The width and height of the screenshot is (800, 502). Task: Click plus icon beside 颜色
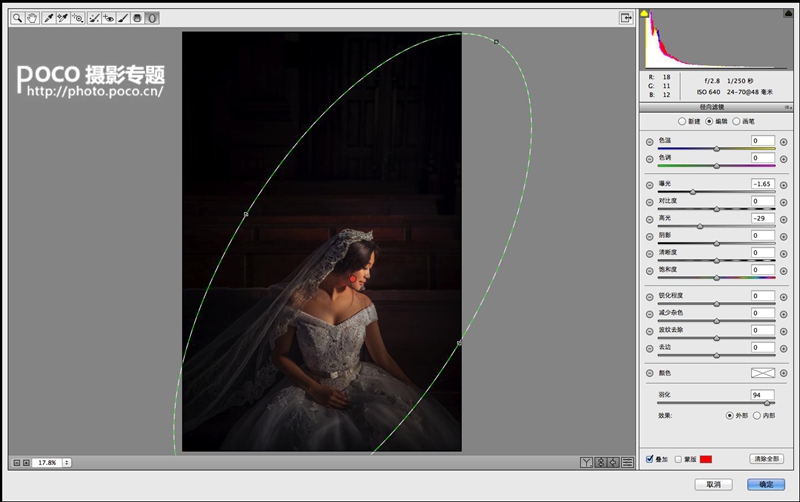coord(784,373)
